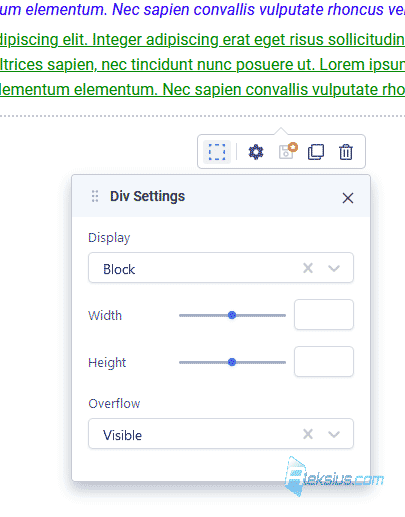Open the Display select showing Block

[x=221, y=268]
